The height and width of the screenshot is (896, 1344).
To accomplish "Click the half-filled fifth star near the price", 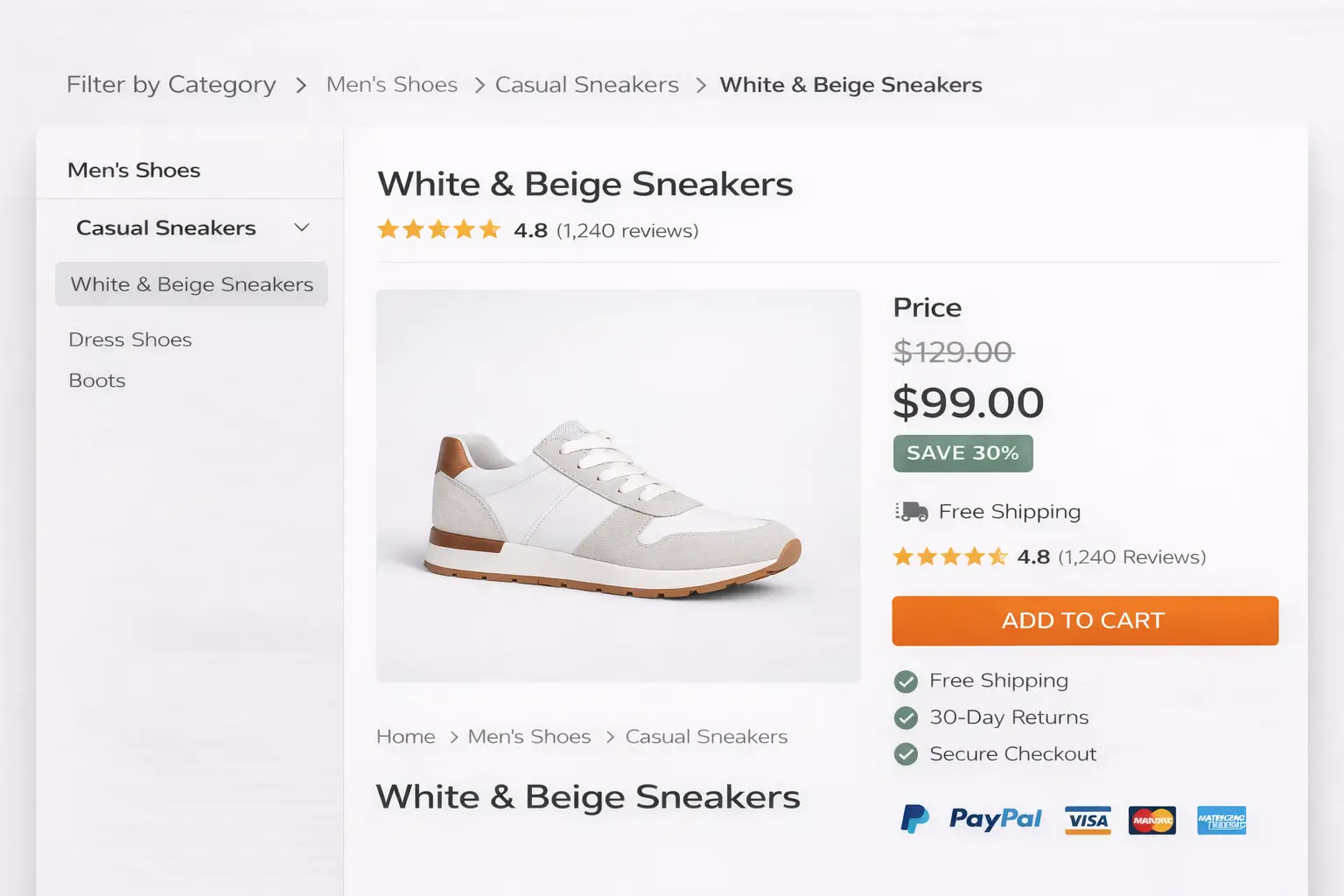I will click(998, 556).
